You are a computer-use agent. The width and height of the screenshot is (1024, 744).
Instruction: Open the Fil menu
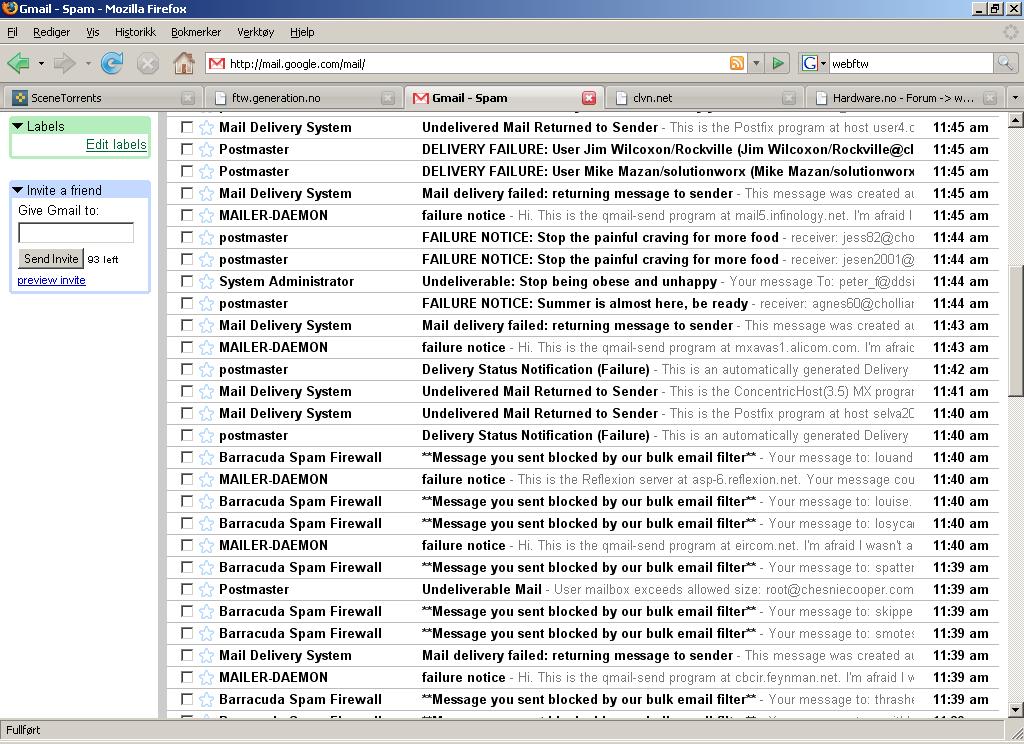pos(12,32)
